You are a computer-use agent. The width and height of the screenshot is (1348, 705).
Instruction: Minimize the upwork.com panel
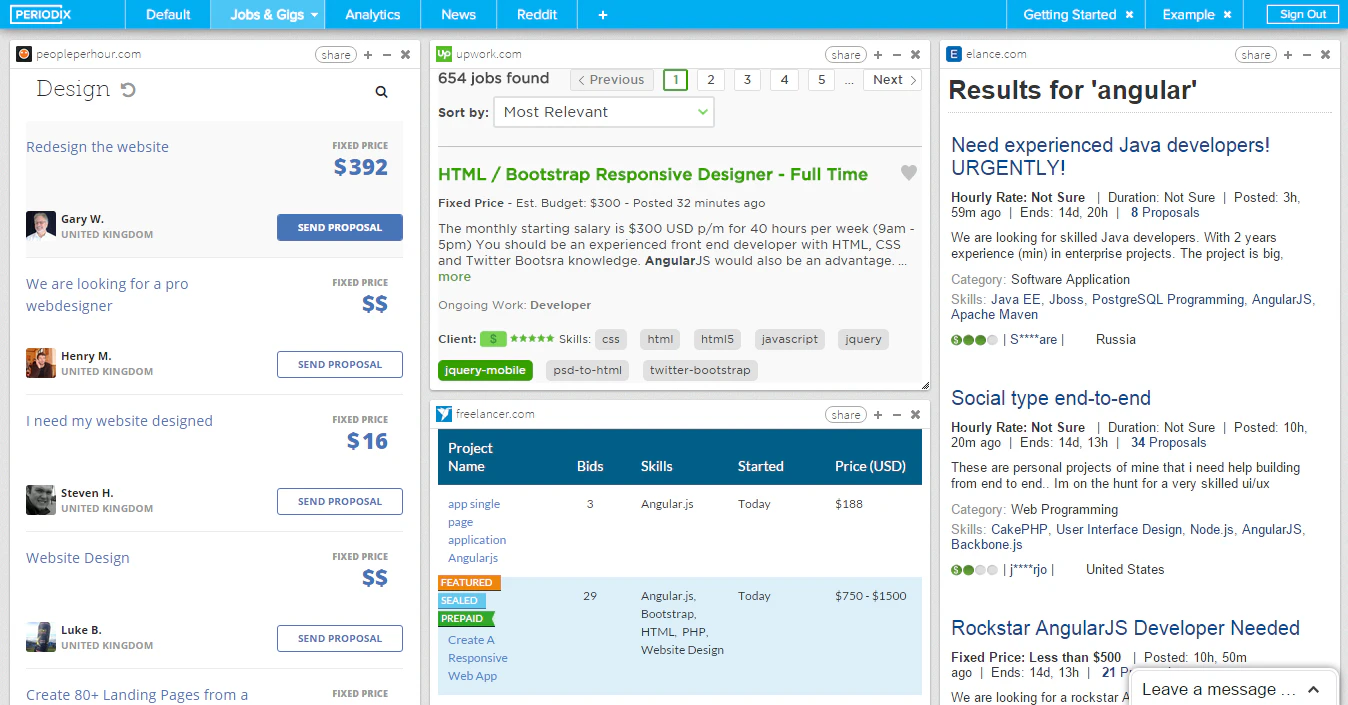pos(897,55)
